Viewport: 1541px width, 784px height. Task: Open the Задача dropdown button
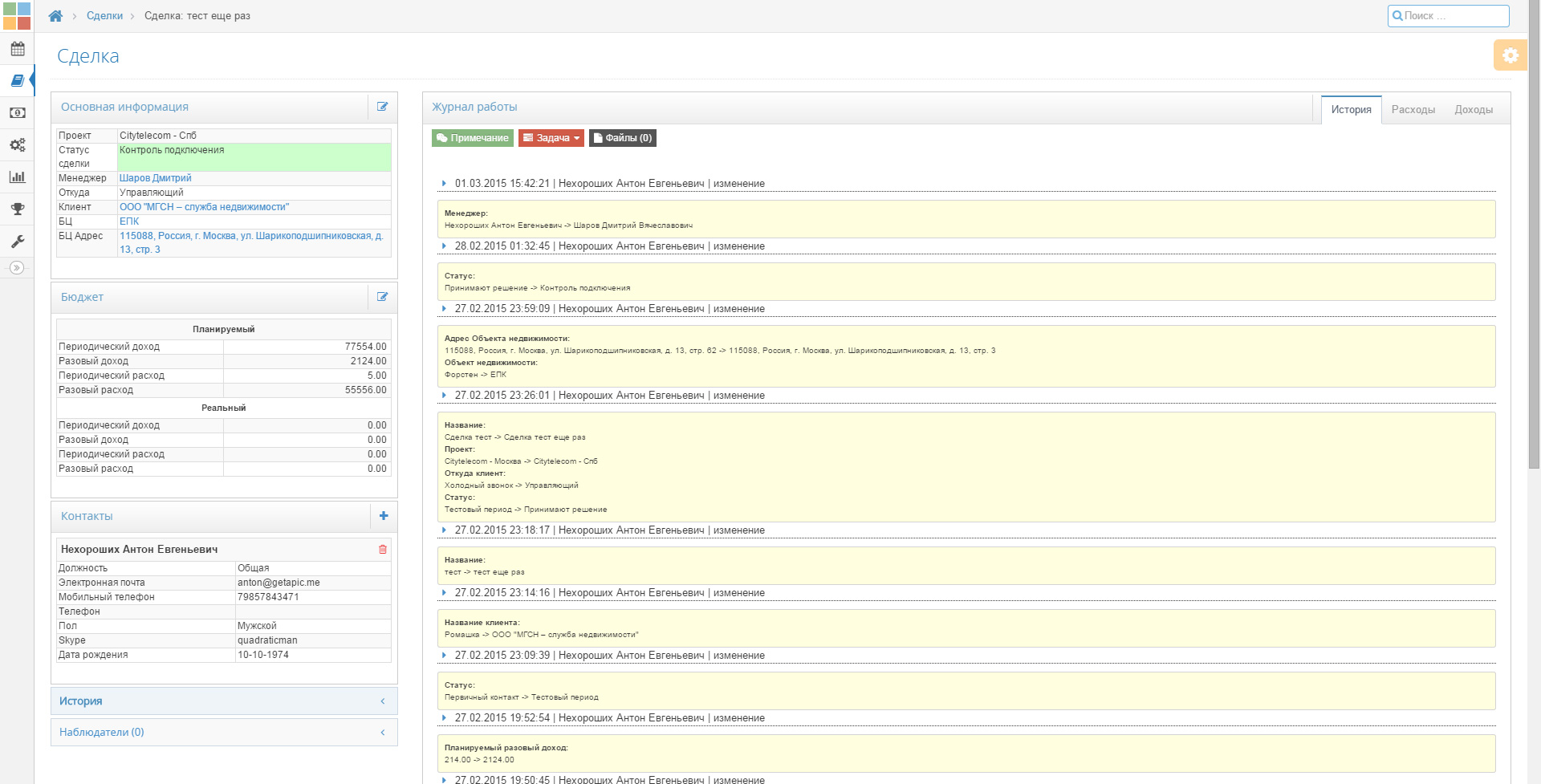(551, 138)
